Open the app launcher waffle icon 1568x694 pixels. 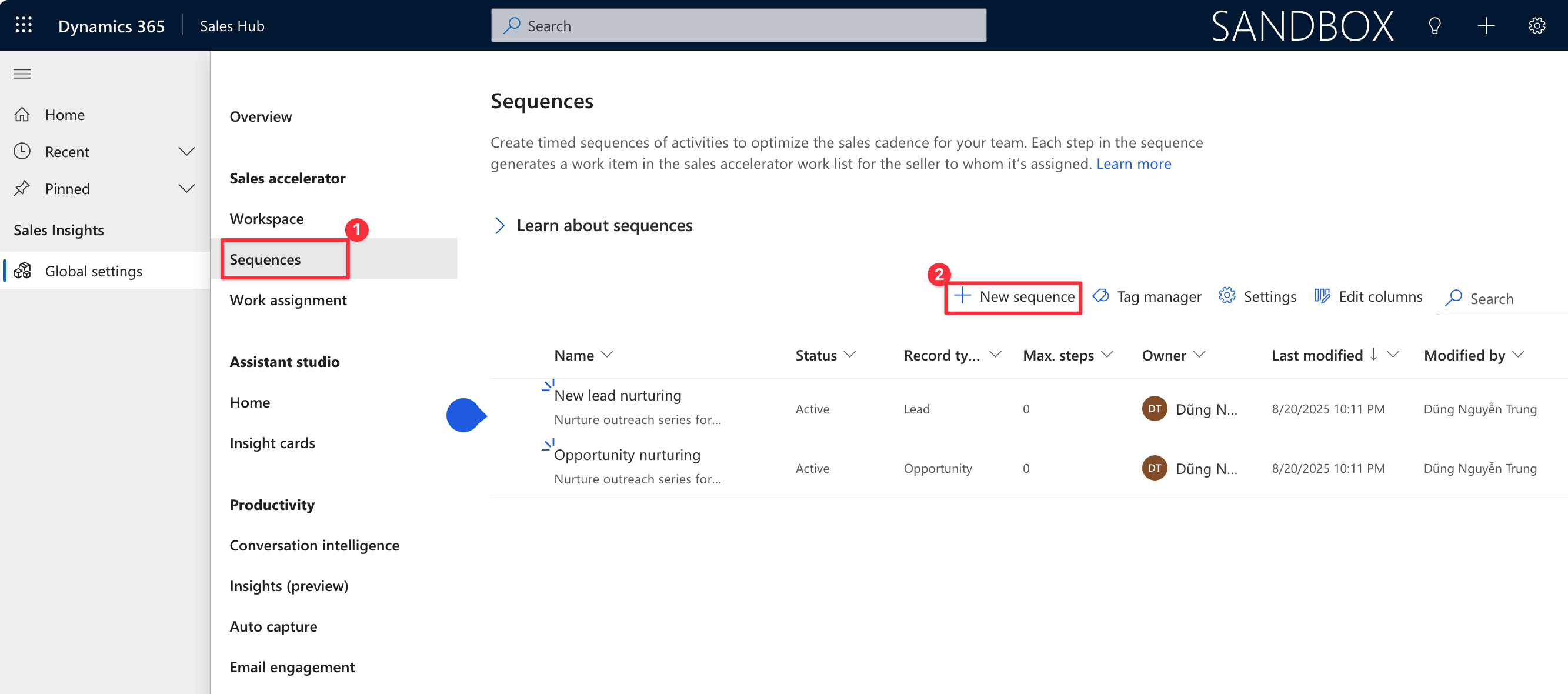tap(23, 25)
